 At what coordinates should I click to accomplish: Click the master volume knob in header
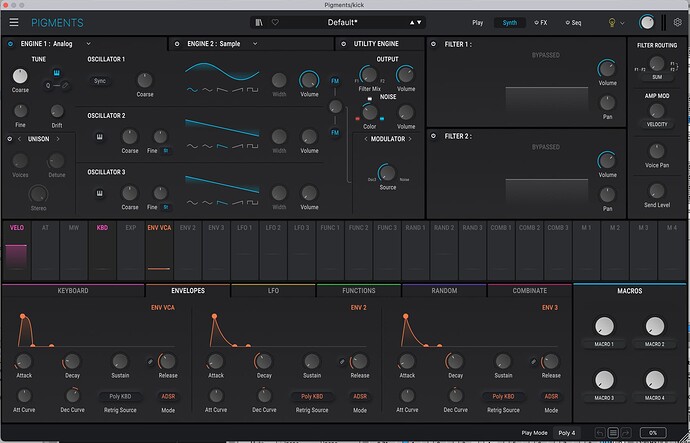pyautogui.click(x=646, y=22)
